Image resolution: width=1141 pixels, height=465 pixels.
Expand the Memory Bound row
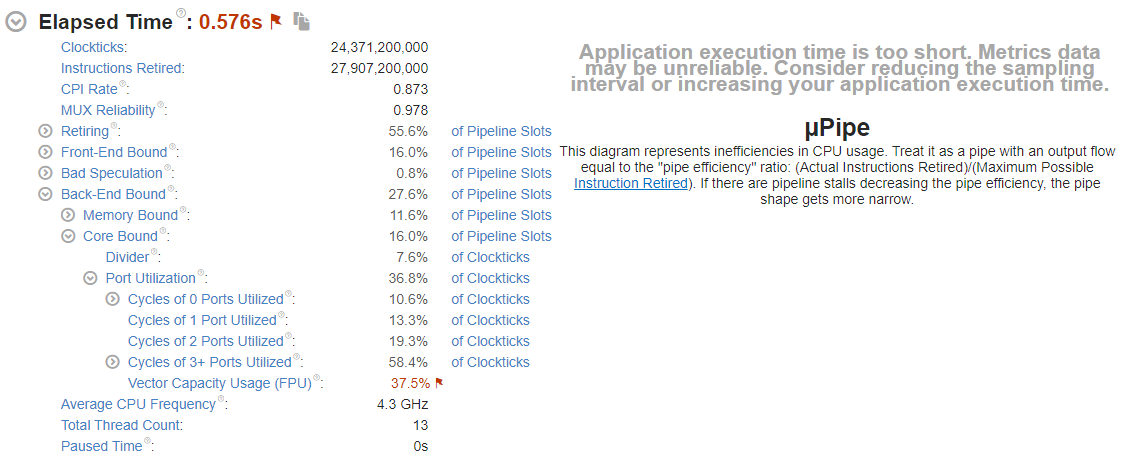coord(68,215)
